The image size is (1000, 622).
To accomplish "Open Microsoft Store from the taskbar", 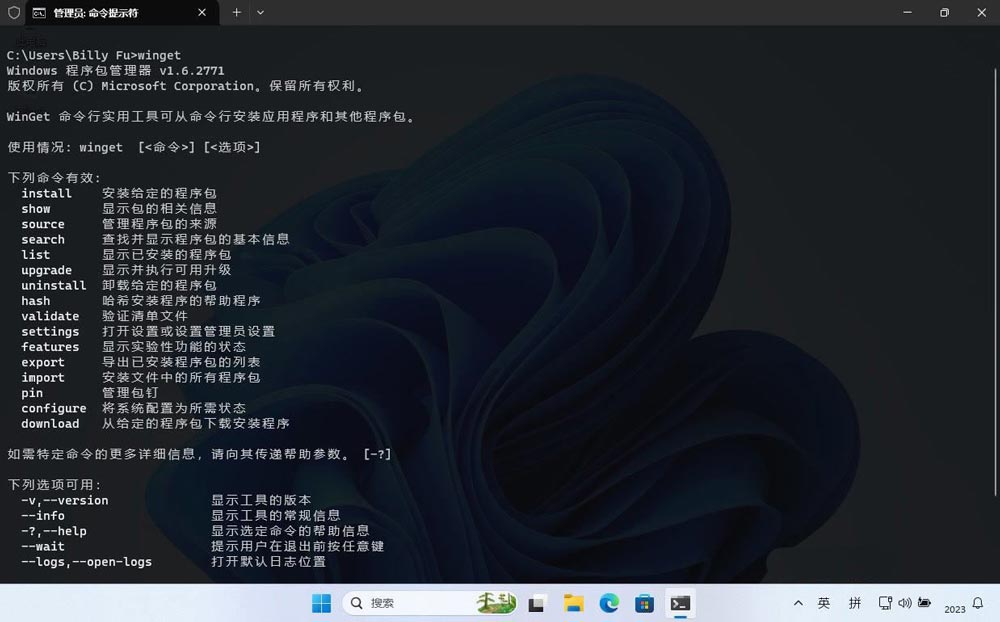I will [x=645, y=603].
